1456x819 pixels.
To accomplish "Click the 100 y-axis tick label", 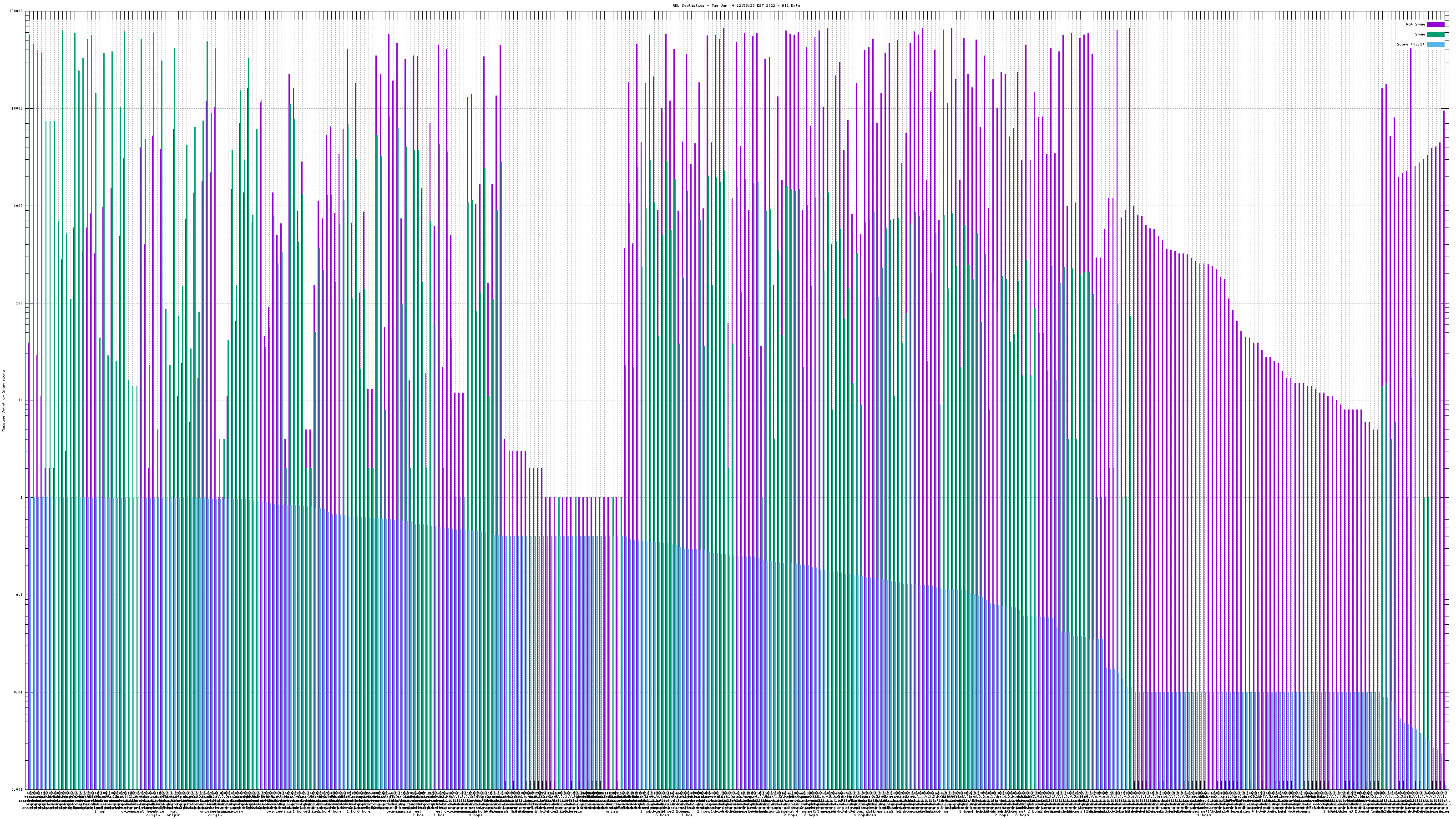I will [20, 303].
